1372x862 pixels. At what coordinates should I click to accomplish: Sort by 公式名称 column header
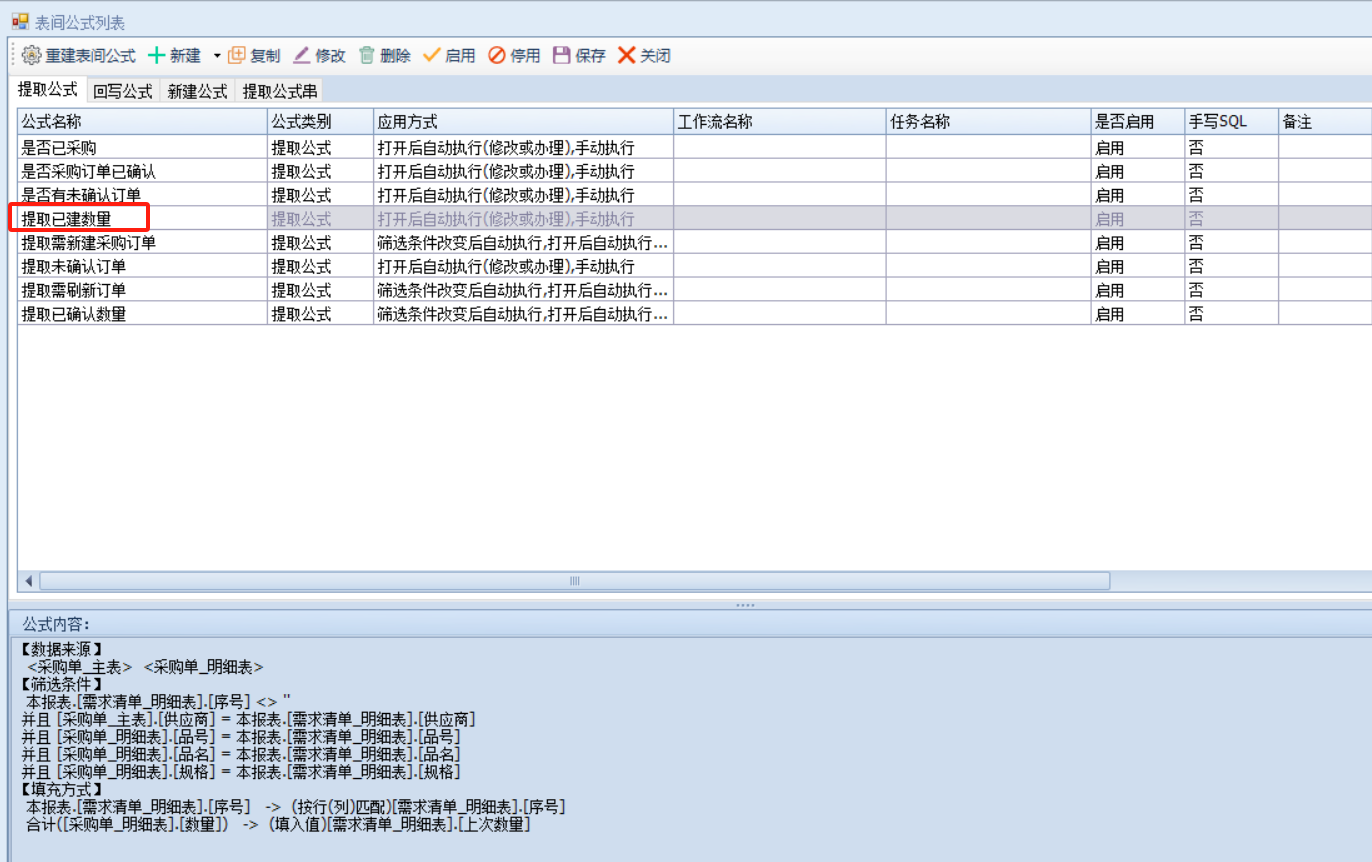click(142, 122)
